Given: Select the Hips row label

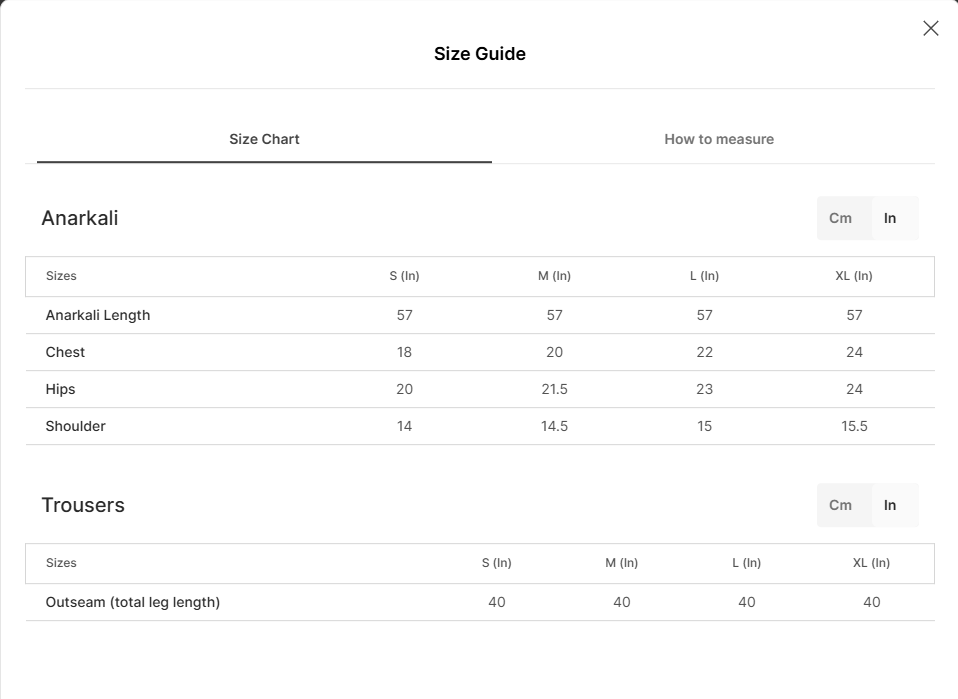Looking at the screenshot, I should pyautogui.click(x=60, y=389).
